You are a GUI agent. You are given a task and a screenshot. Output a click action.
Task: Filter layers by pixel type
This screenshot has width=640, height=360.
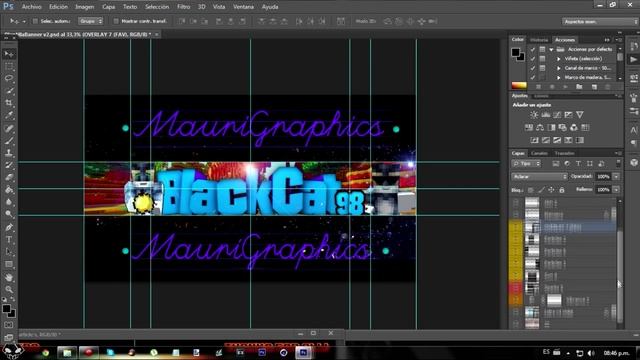pyautogui.click(x=556, y=164)
